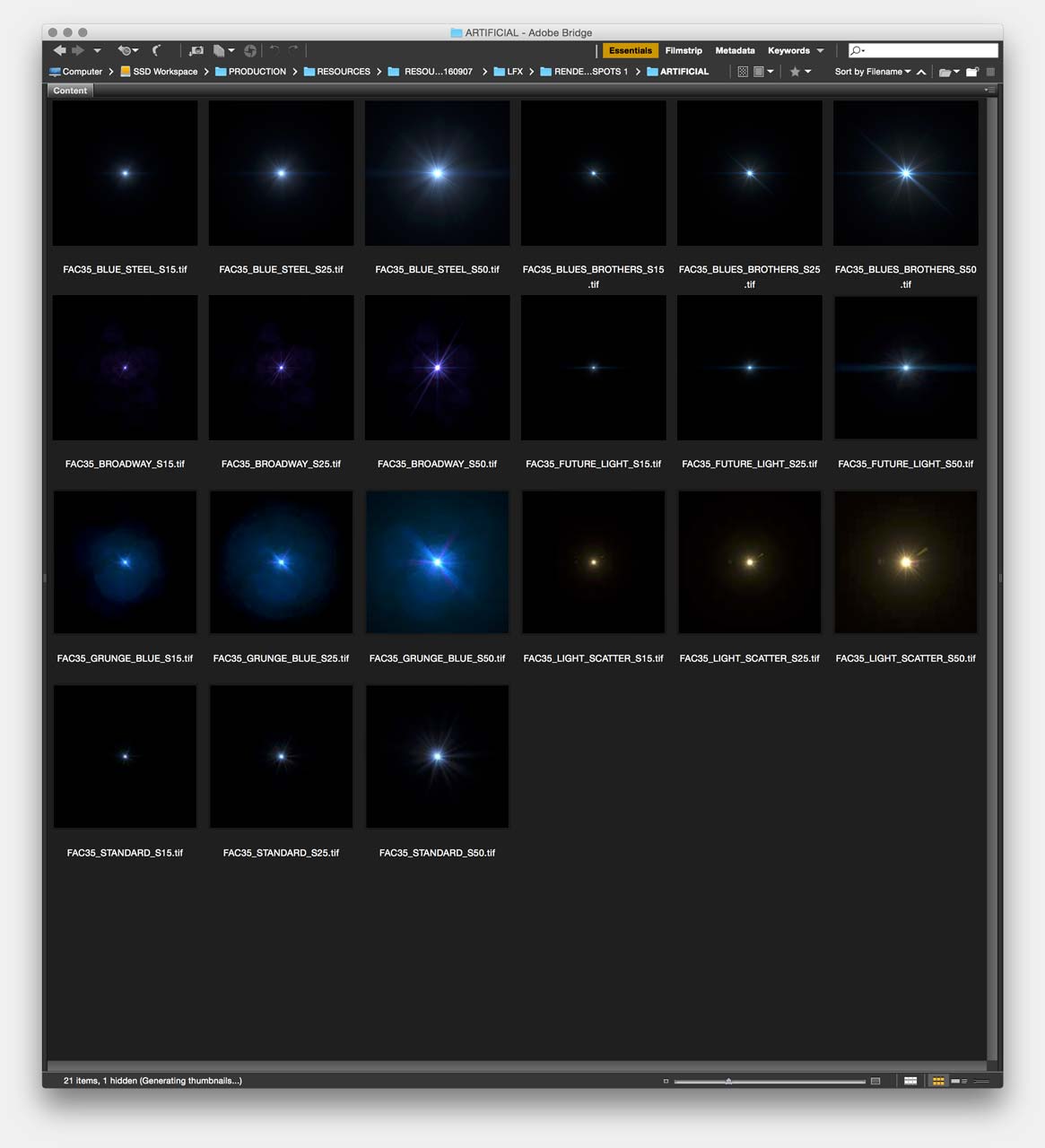Navigate to SSD Workspace in path bar

tap(159, 72)
